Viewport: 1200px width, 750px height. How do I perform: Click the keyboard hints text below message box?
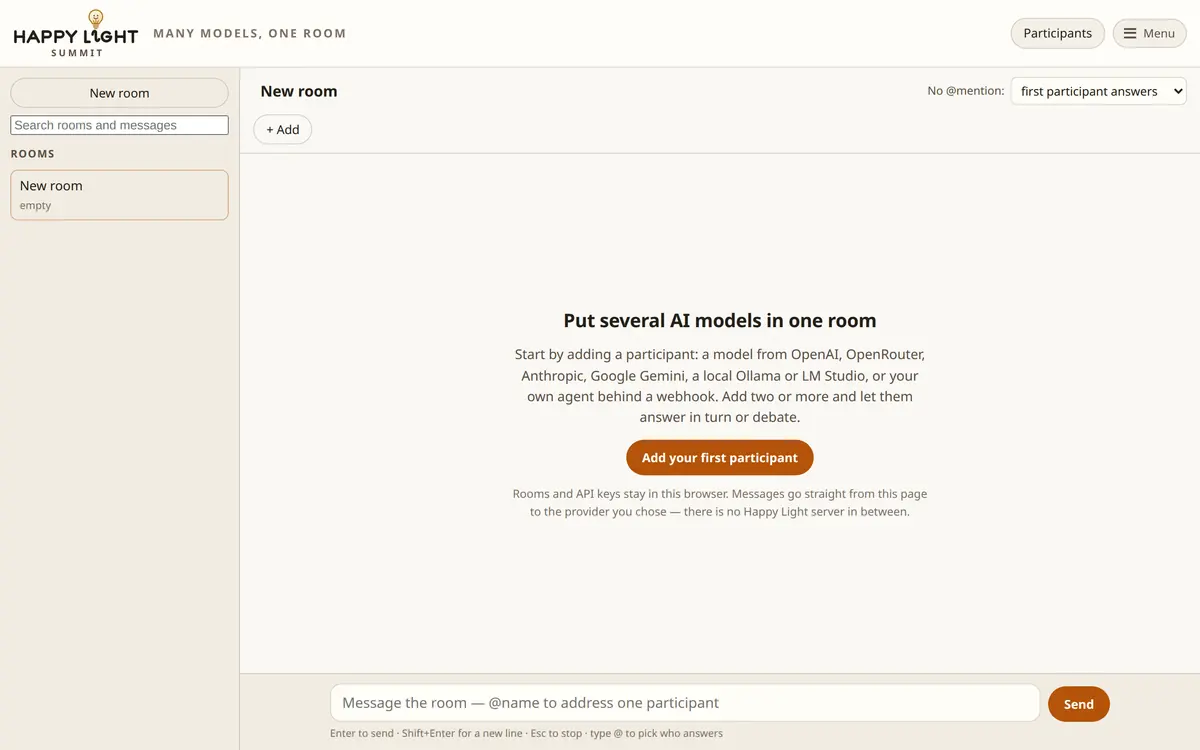(x=526, y=733)
